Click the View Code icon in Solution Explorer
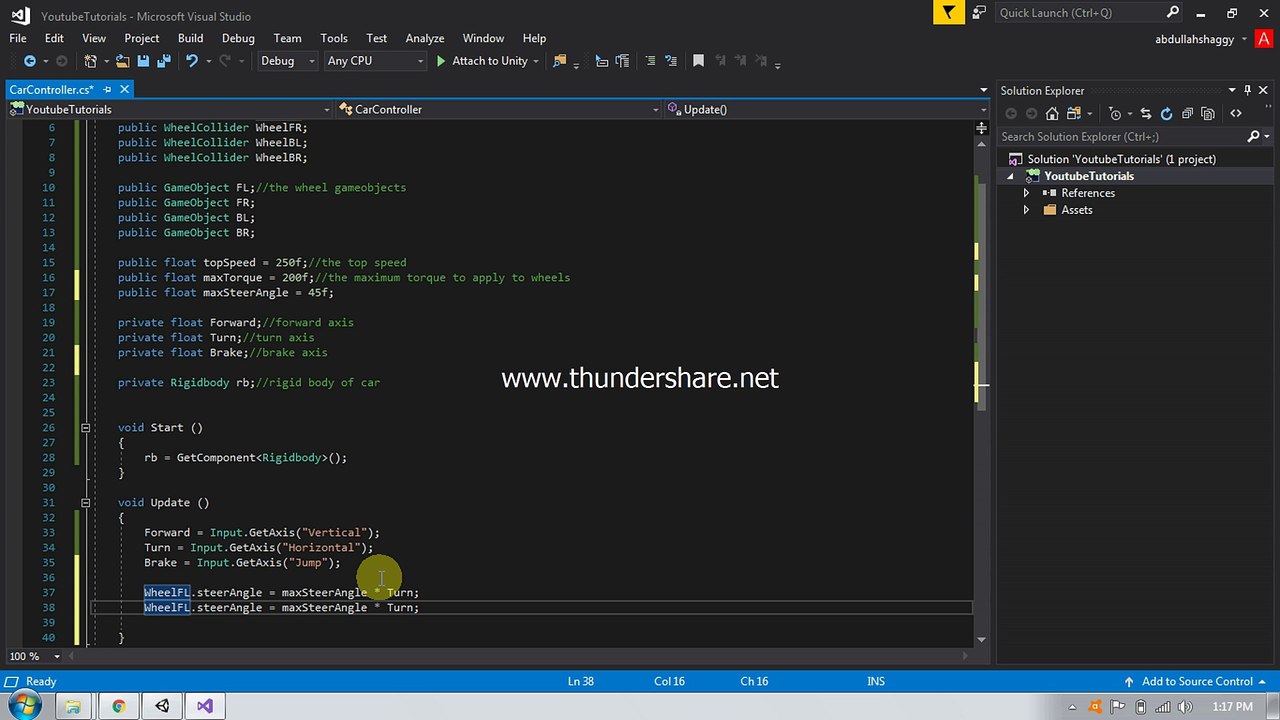This screenshot has width=1280, height=720. click(1236, 113)
